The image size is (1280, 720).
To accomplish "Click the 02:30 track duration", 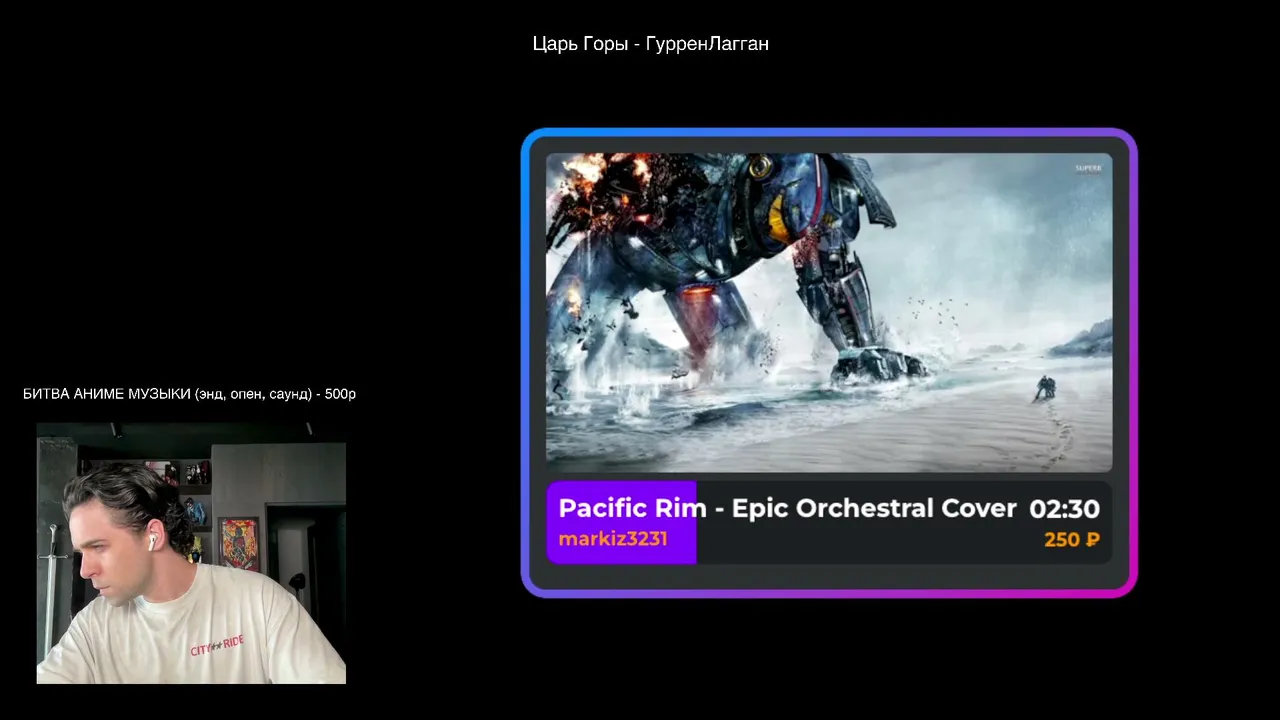I will (1064, 509).
